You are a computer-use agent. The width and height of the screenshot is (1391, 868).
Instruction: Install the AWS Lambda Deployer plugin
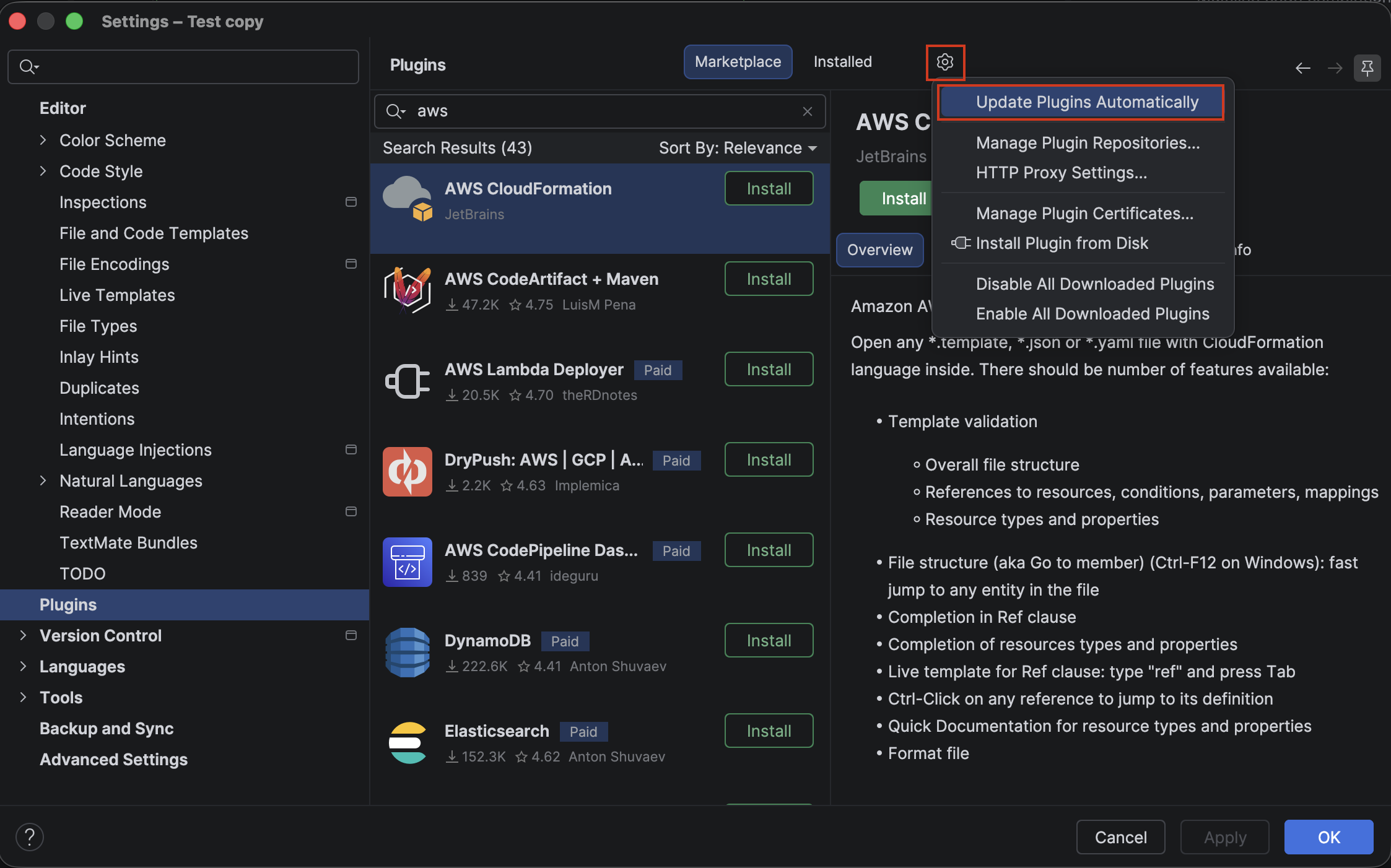coord(769,370)
